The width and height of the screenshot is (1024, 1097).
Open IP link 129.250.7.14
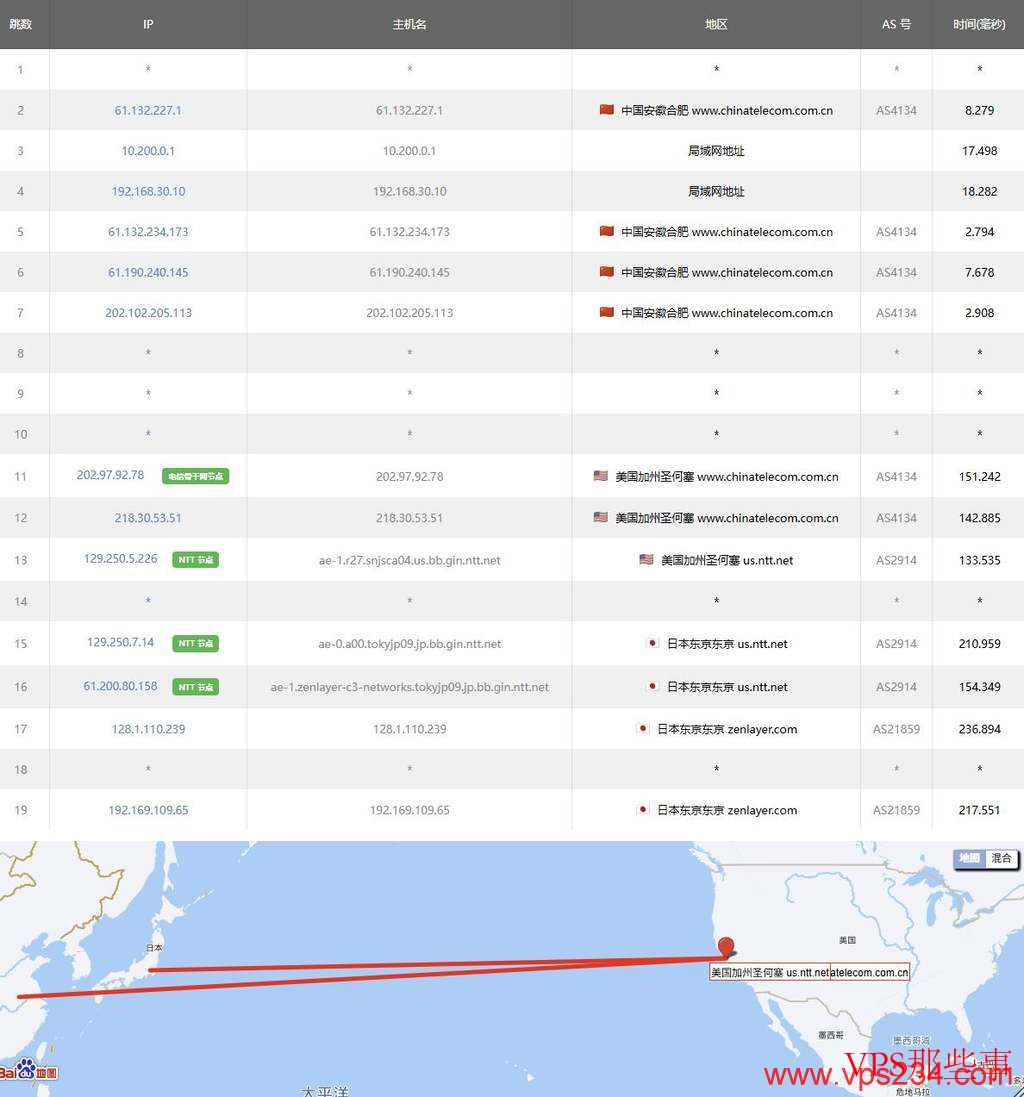tap(120, 642)
